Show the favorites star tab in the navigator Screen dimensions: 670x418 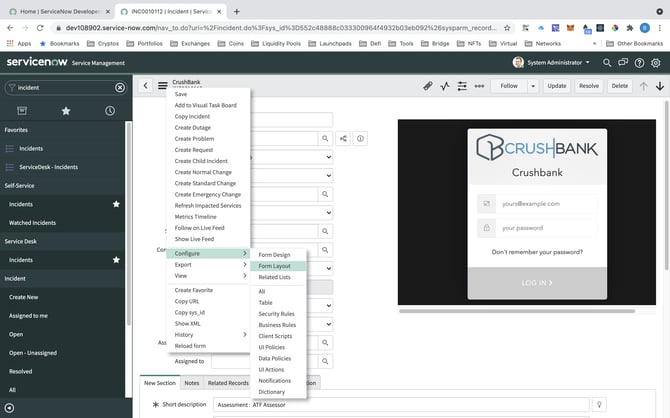point(66,110)
